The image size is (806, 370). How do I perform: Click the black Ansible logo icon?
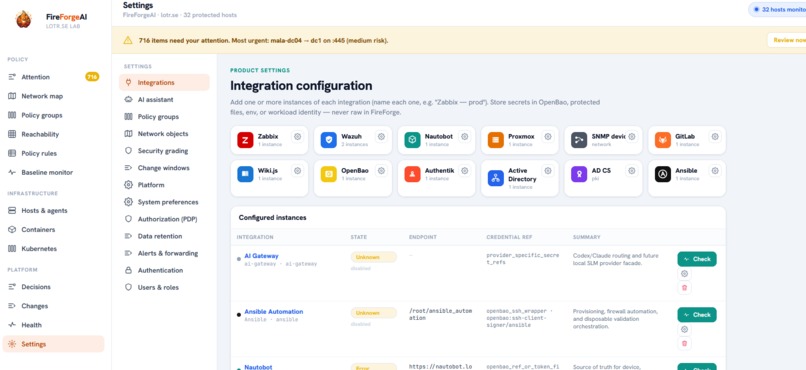663,174
